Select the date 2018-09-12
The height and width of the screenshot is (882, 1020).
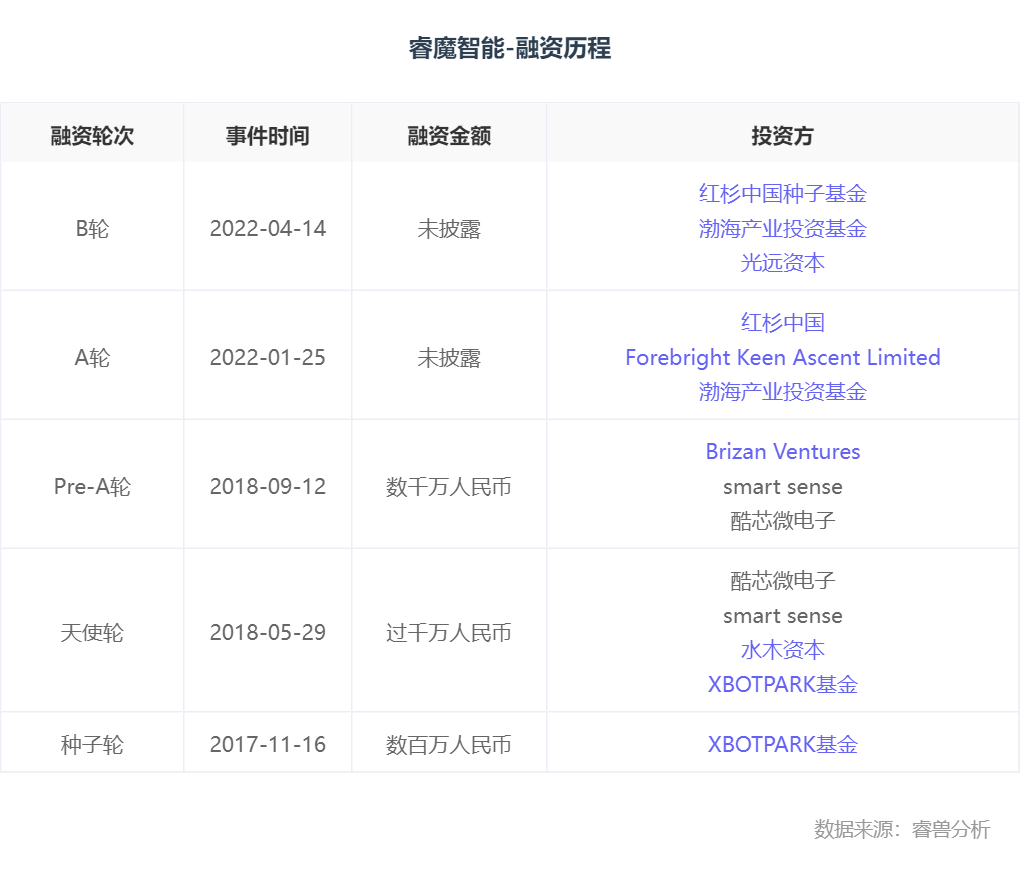pos(267,486)
